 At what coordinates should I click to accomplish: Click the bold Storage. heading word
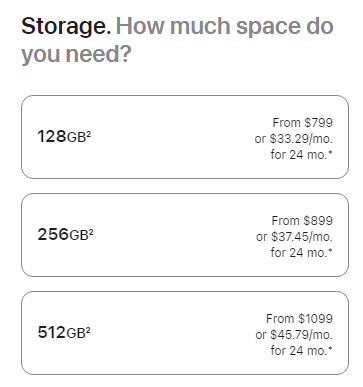pos(66,27)
